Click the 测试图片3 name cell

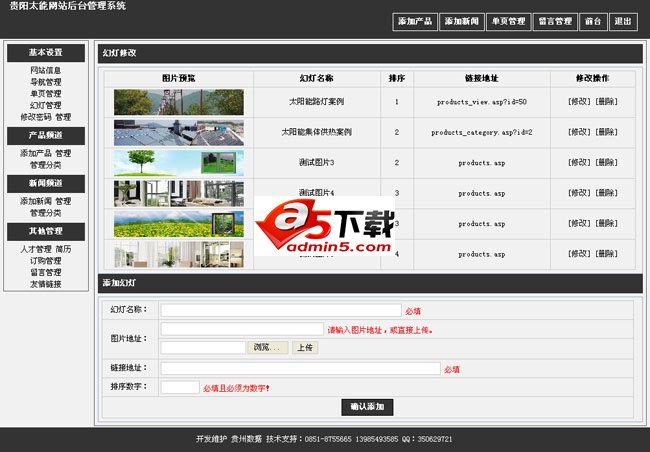tap(317, 163)
